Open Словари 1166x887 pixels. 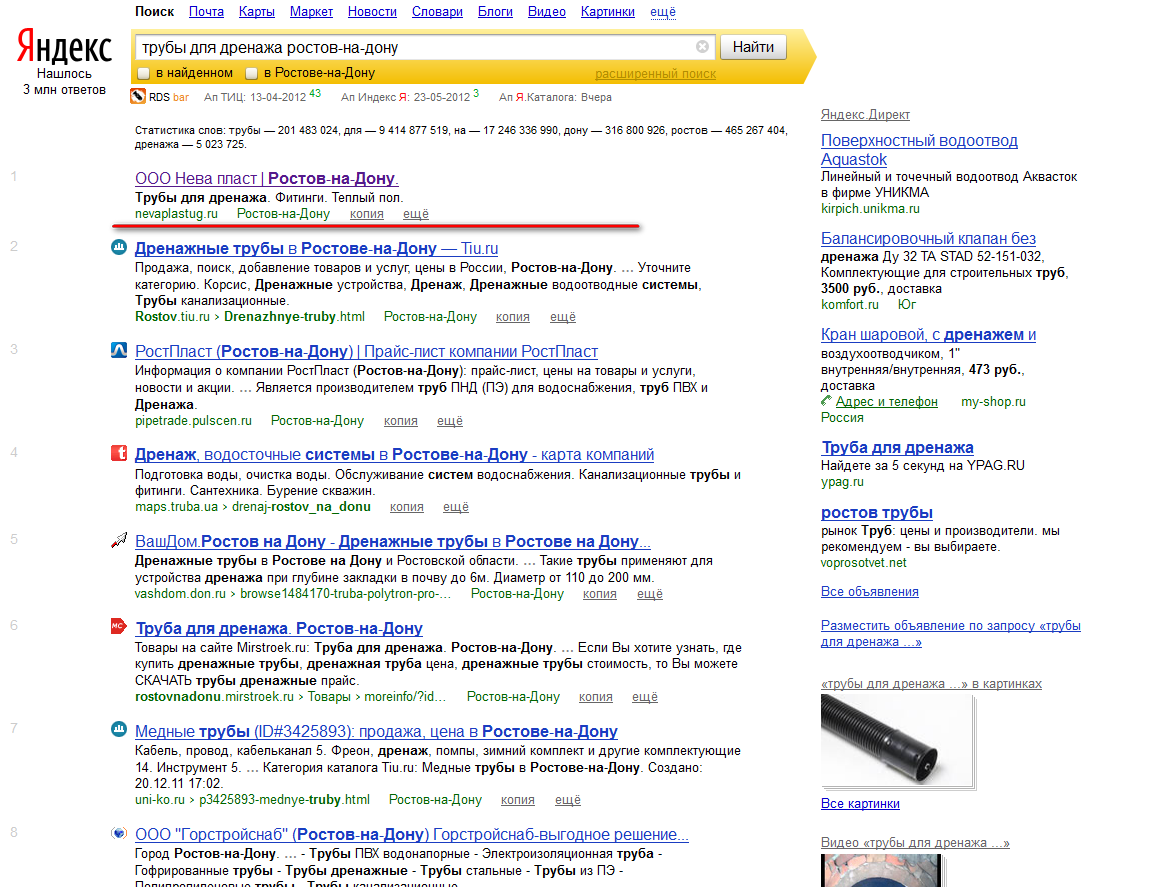click(437, 12)
